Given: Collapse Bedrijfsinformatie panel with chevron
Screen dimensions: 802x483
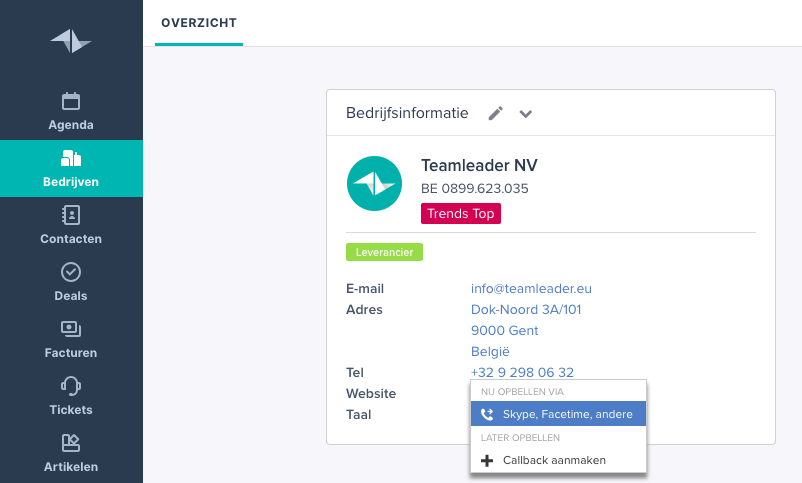Looking at the screenshot, I should coord(526,114).
